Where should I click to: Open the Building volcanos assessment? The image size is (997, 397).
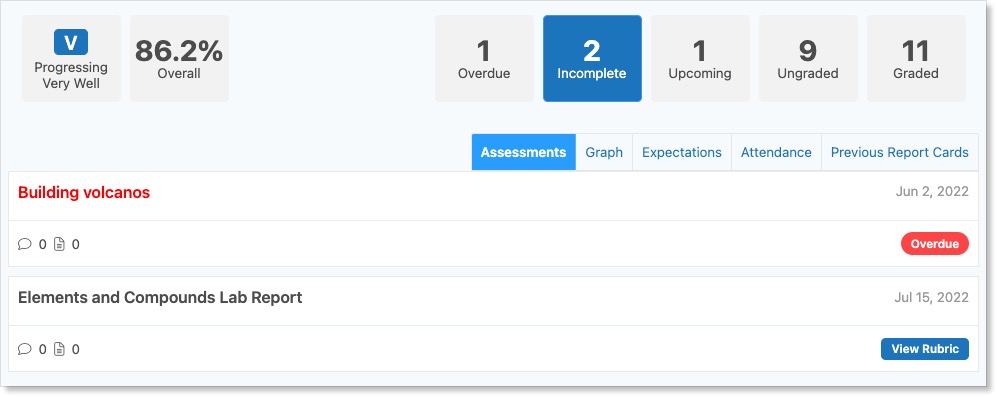pos(84,192)
